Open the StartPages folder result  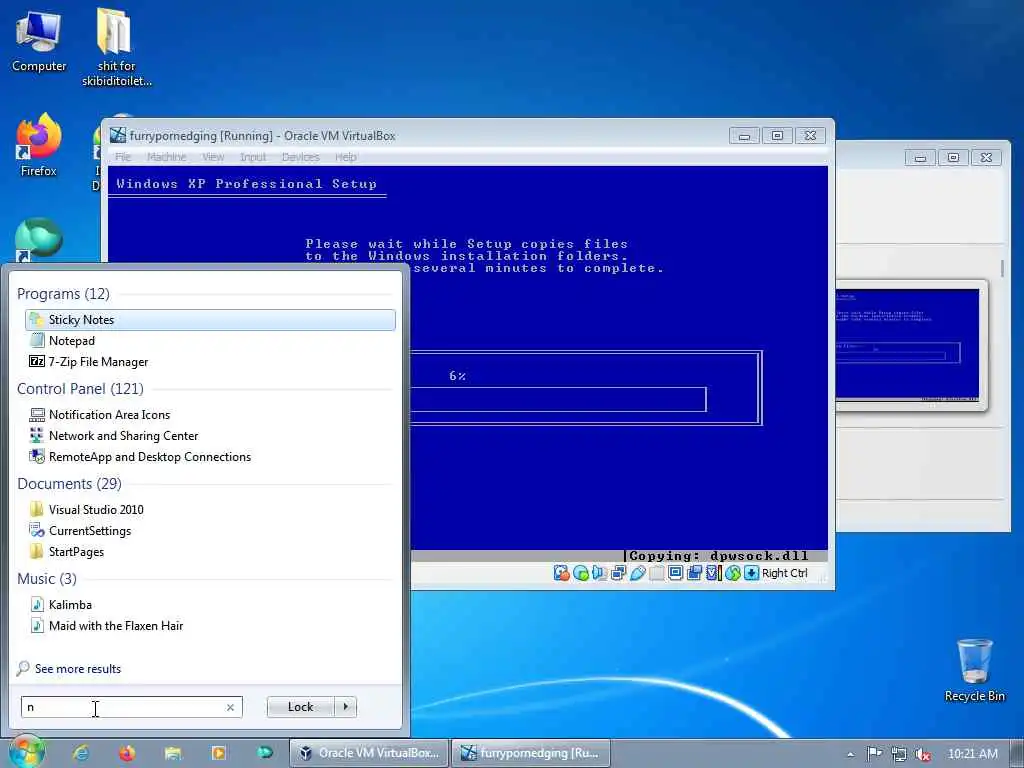pyautogui.click(x=210, y=552)
